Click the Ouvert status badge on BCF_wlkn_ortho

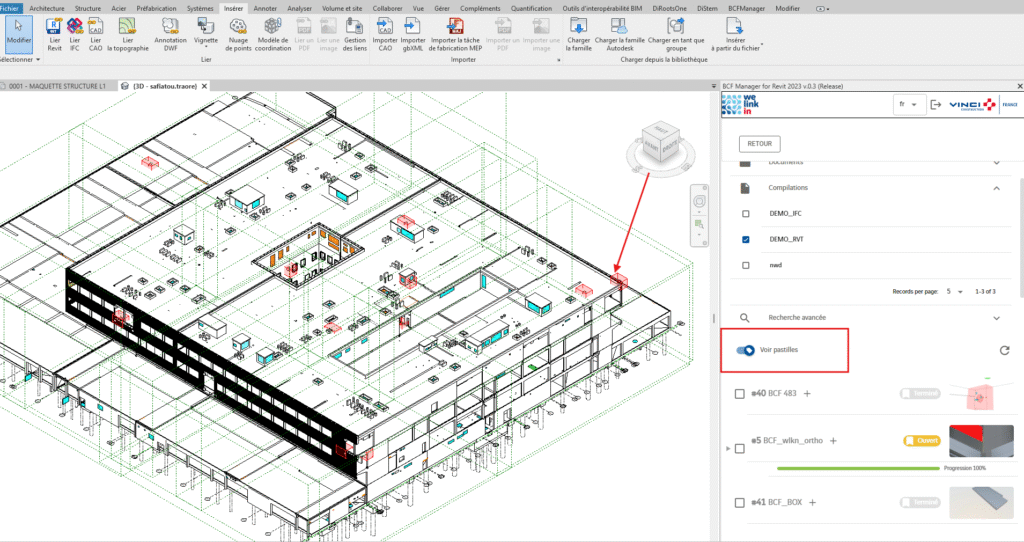[x=922, y=440]
